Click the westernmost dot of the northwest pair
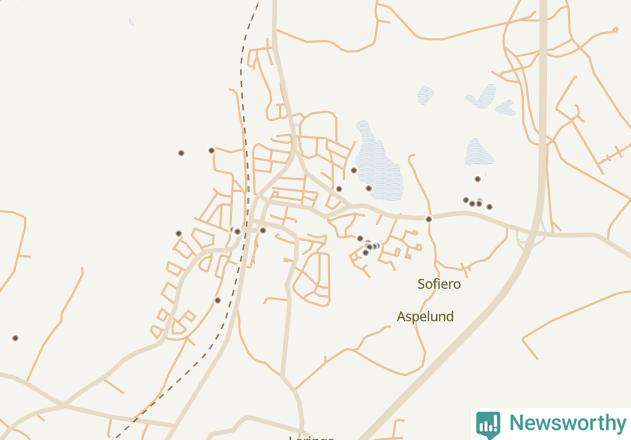 pyautogui.click(x=181, y=153)
